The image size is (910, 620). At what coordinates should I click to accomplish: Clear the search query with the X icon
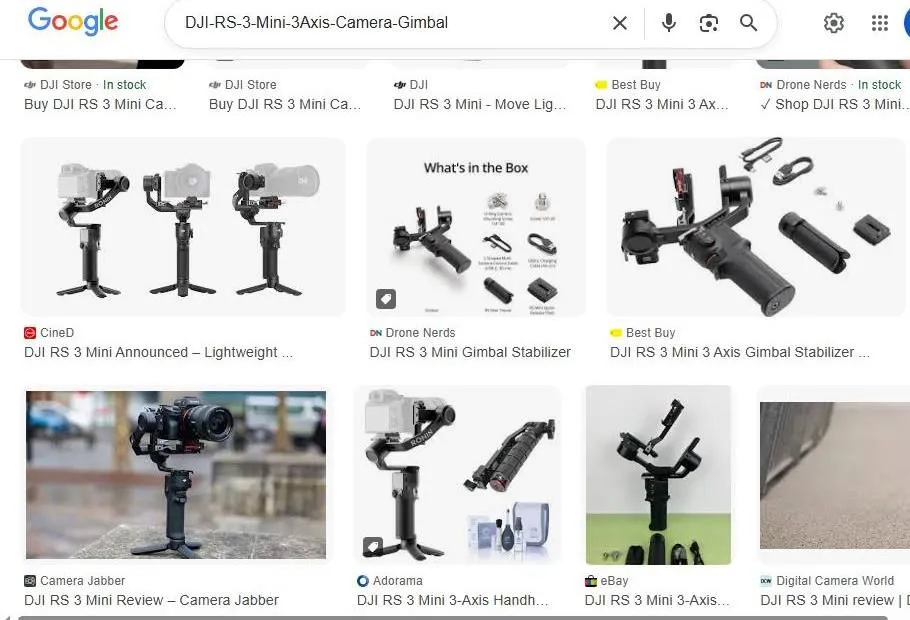point(619,23)
